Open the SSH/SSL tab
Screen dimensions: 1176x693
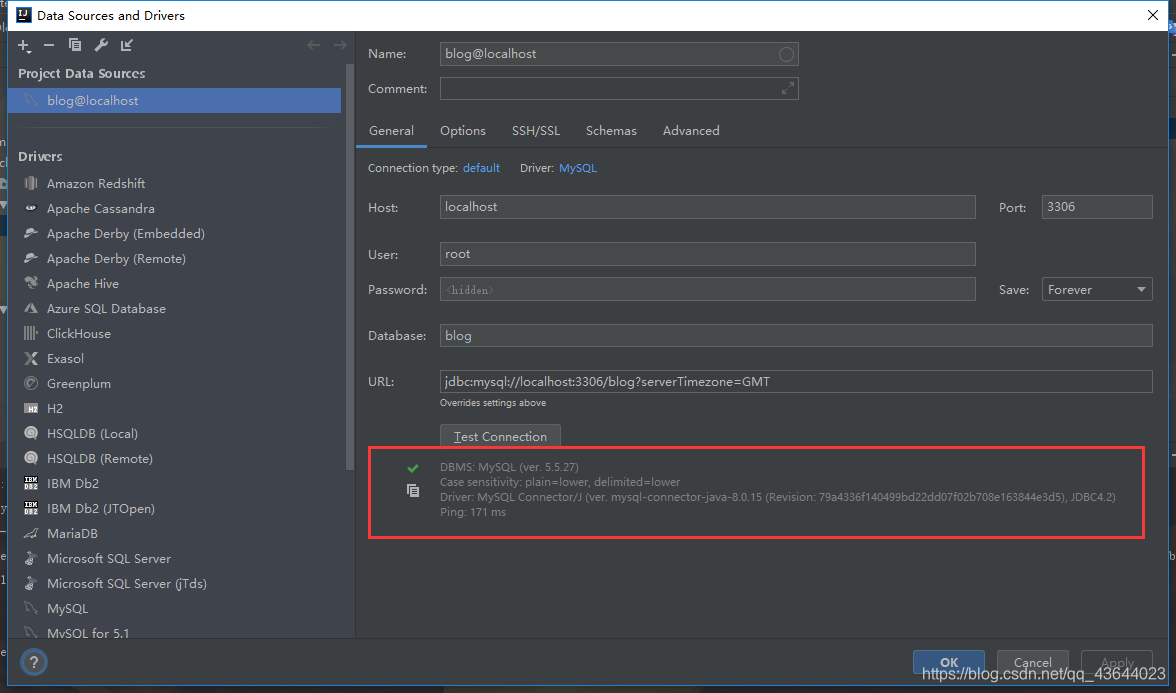[536, 130]
